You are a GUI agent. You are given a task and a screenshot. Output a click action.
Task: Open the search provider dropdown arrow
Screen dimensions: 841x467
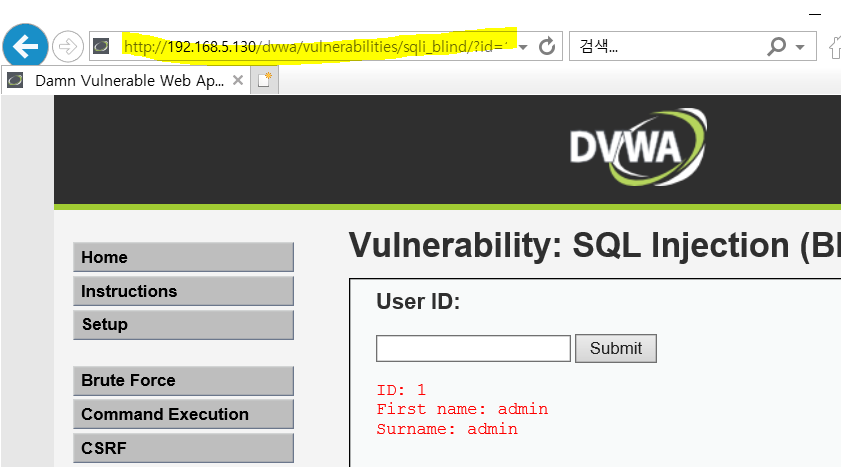[800, 47]
